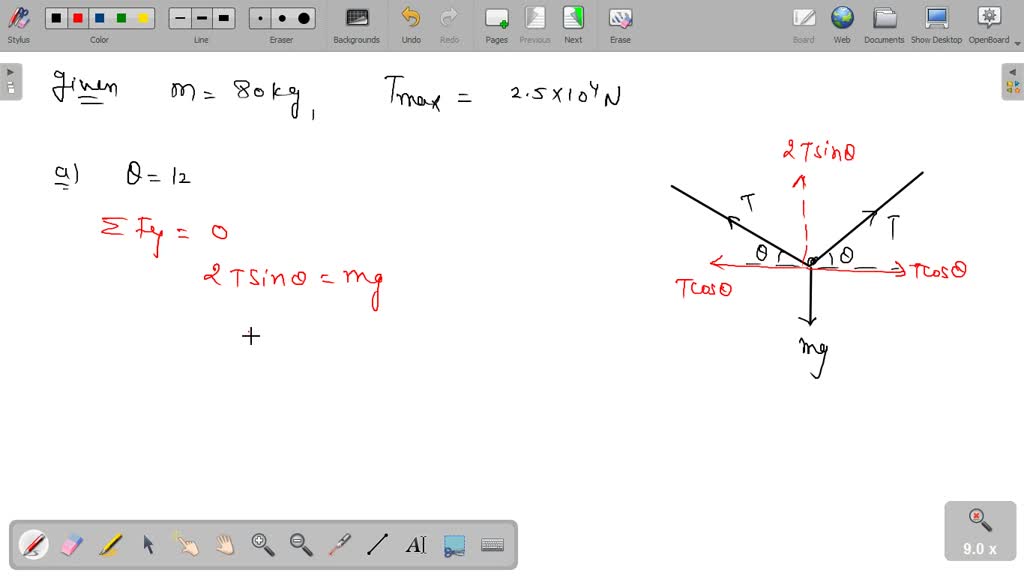This screenshot has height=576, width=1024.
Task: Choose the green color swatch
Action: [x=121, y=18]
